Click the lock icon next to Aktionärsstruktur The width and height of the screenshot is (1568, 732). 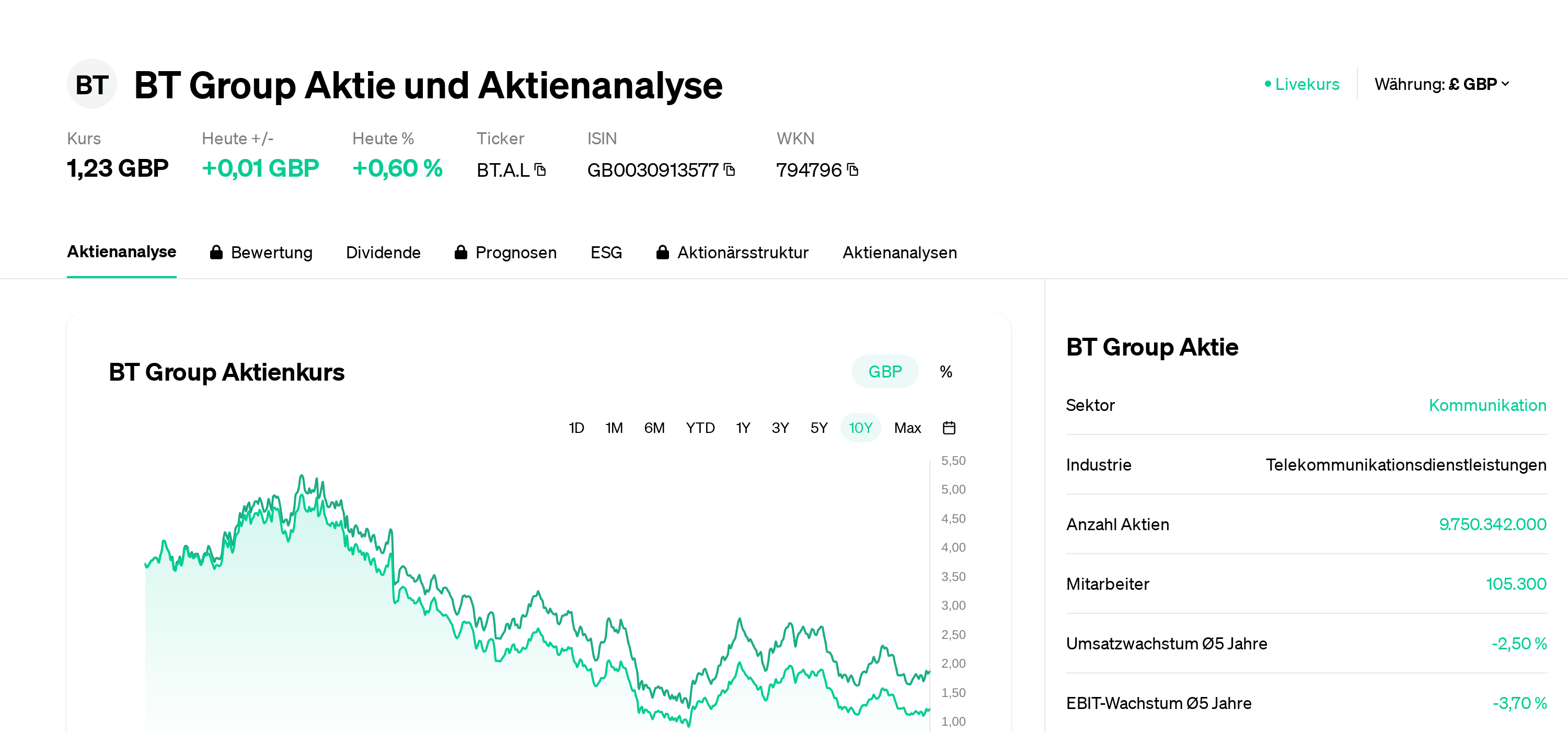(x=663, y=252)
